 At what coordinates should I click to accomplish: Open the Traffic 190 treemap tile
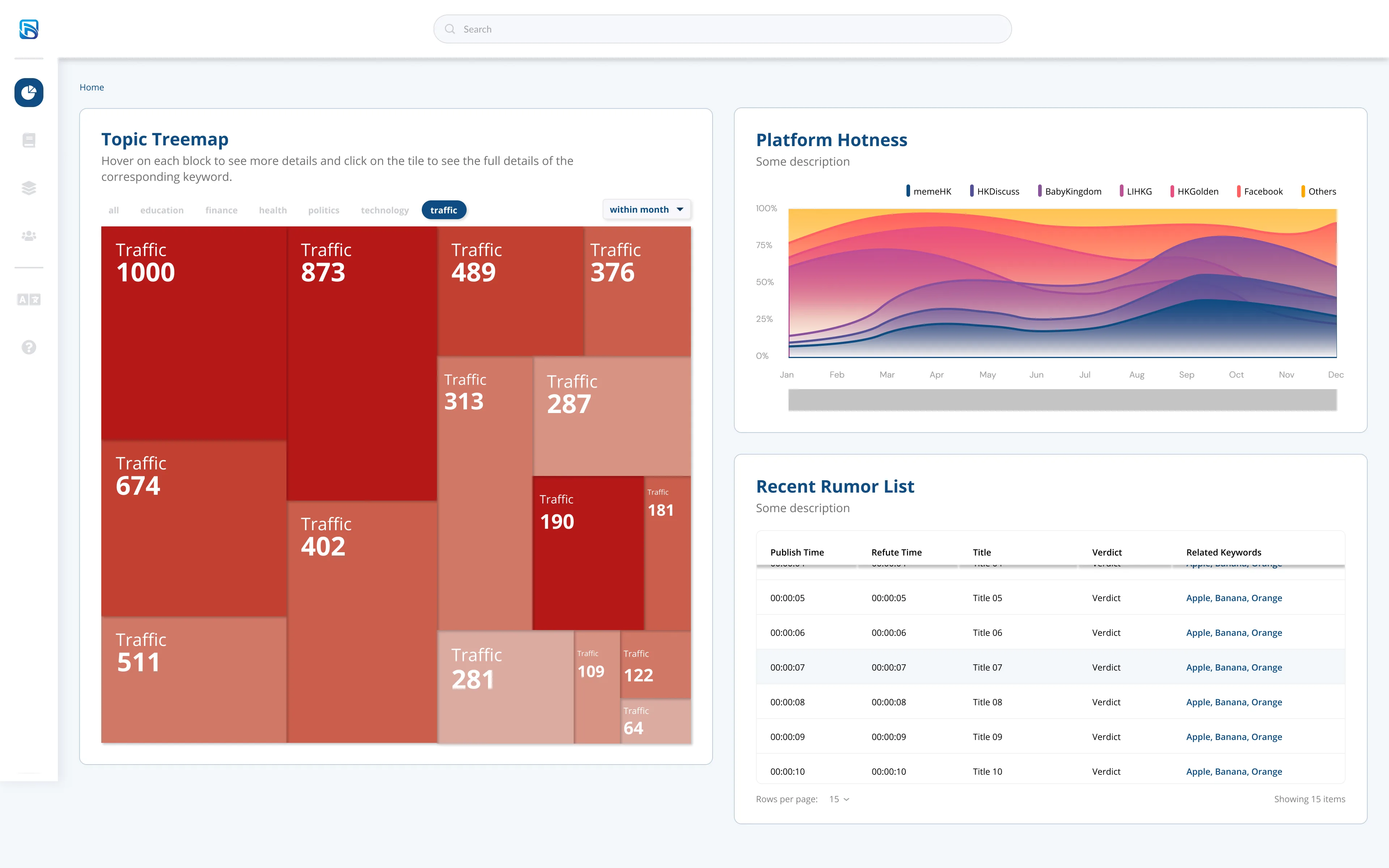[x=588, y=553]
